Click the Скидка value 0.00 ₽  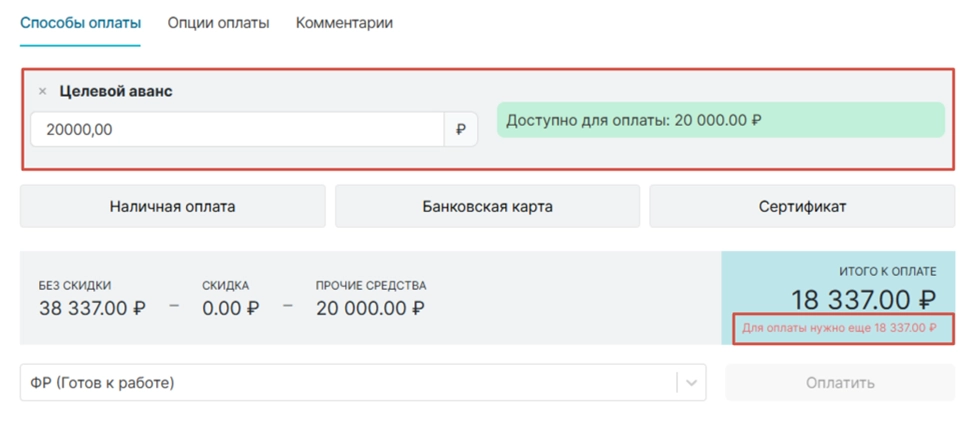click(230, 308)
